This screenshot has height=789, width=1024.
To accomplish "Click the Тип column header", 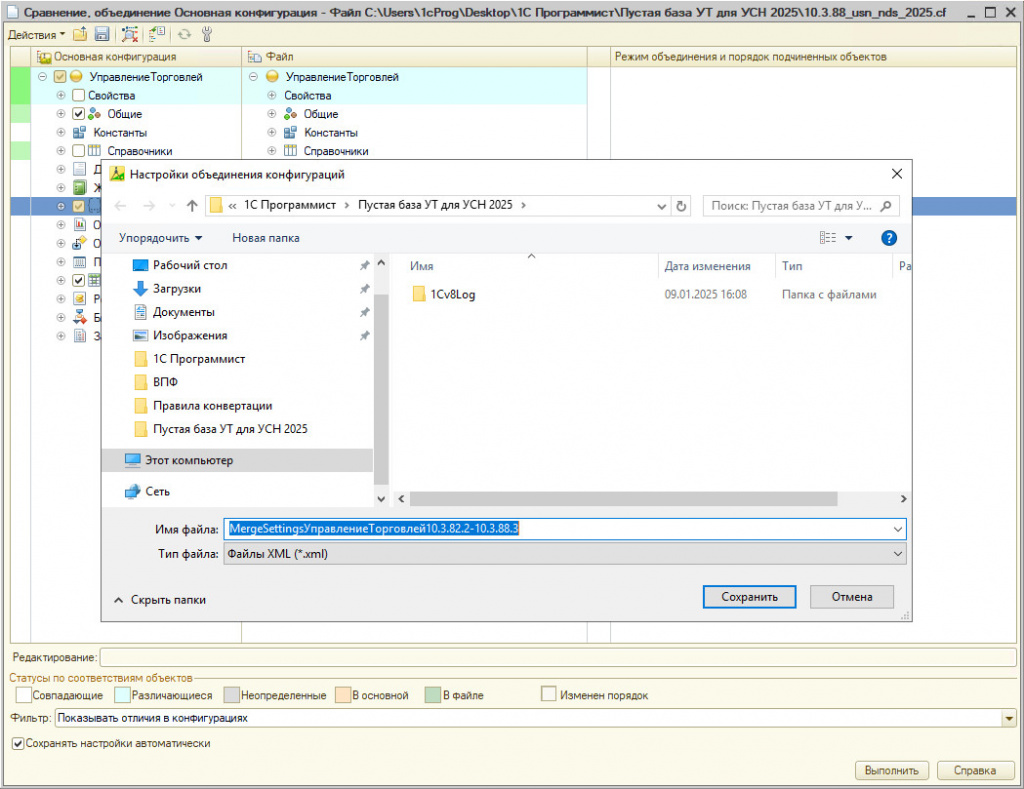I will click(792, 266).
